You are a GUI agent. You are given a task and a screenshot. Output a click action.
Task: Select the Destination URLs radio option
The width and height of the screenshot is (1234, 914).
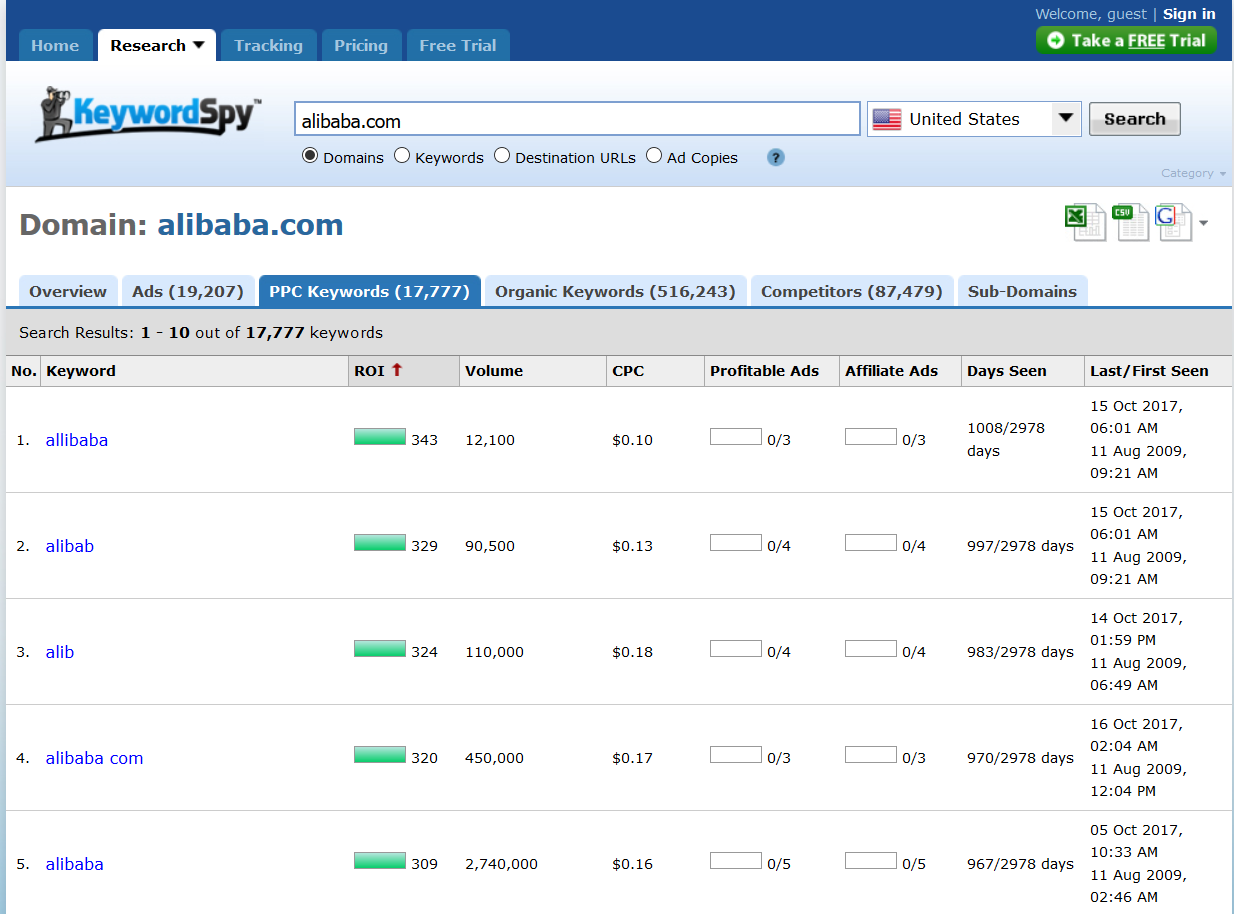[502, 156]
